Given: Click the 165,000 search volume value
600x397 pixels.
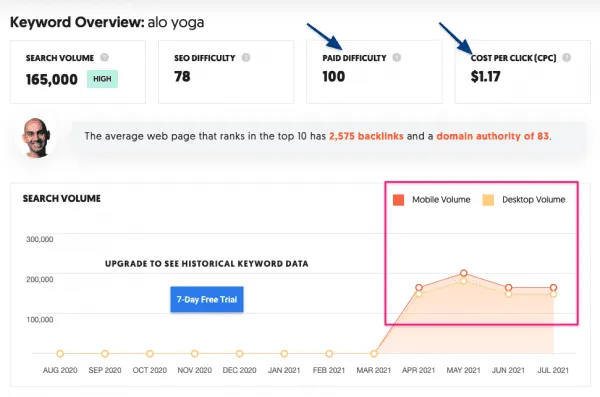Looking at the screenshot, I should [x=52, y=80].
